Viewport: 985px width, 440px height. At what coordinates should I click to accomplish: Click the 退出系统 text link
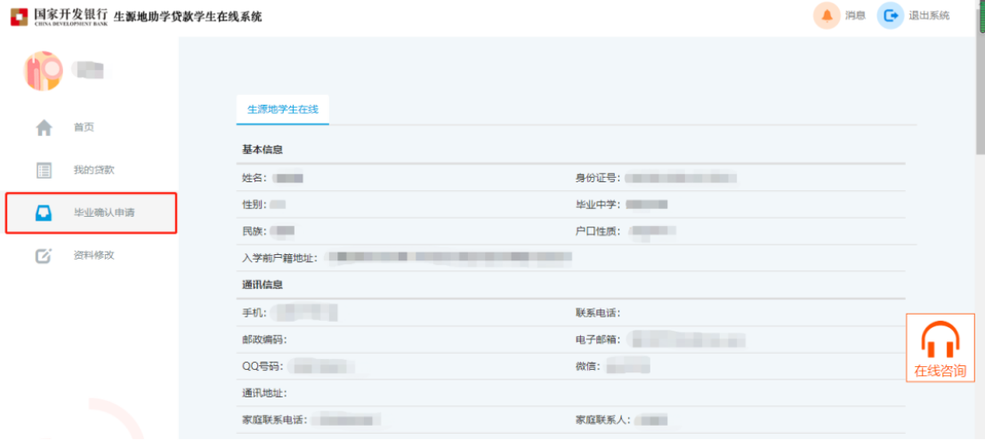click(x=929, y=16)
